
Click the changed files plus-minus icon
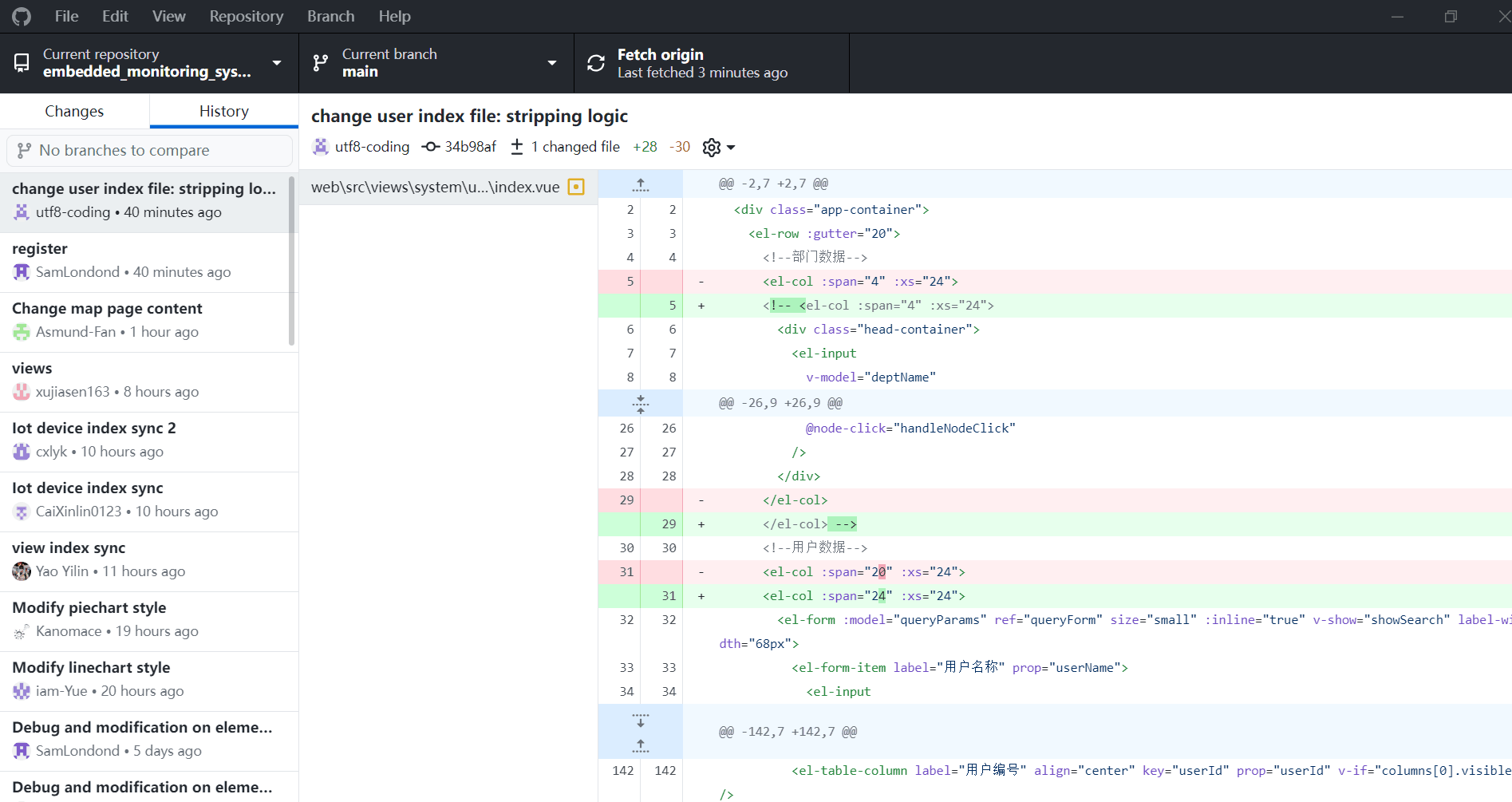pyautogui.click(x=517, y=147)
